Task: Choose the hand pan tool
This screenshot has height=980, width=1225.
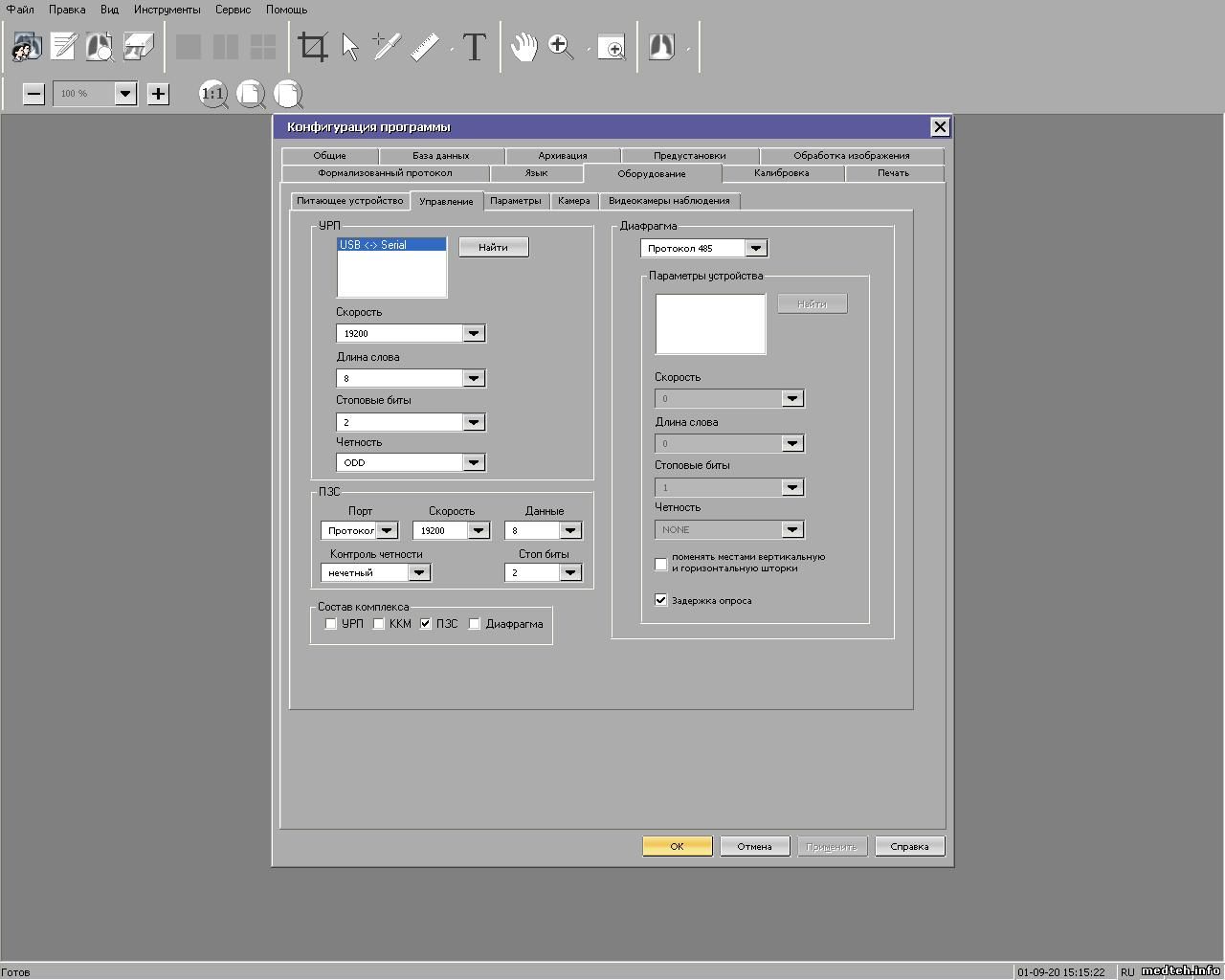Action: (x=523, y=47)
